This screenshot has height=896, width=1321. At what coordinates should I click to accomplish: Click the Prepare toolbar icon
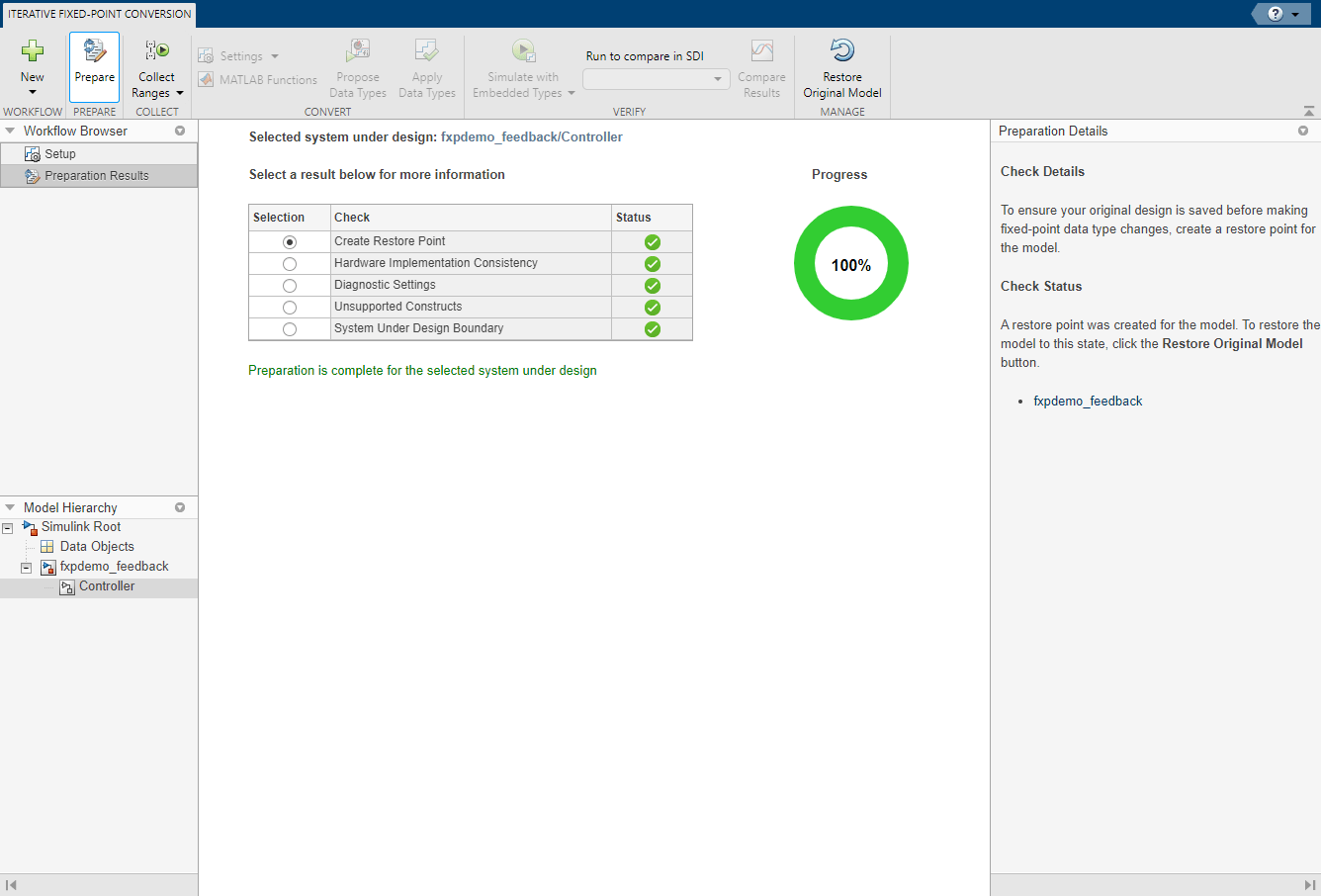(x=94, y=51)
